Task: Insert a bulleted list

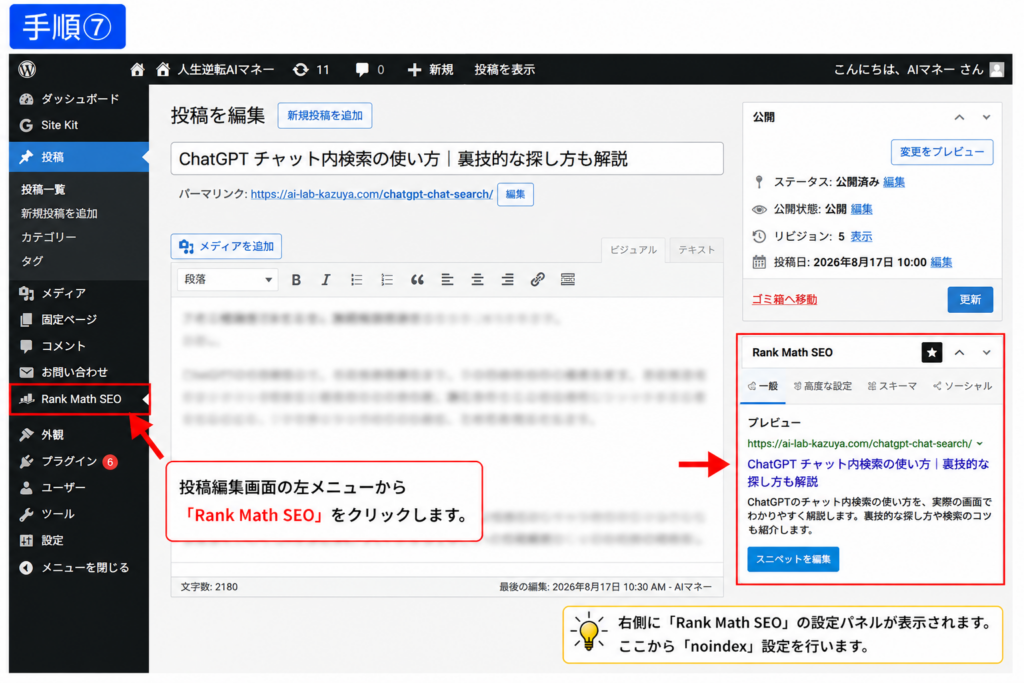Action: [x=356, y=279]
